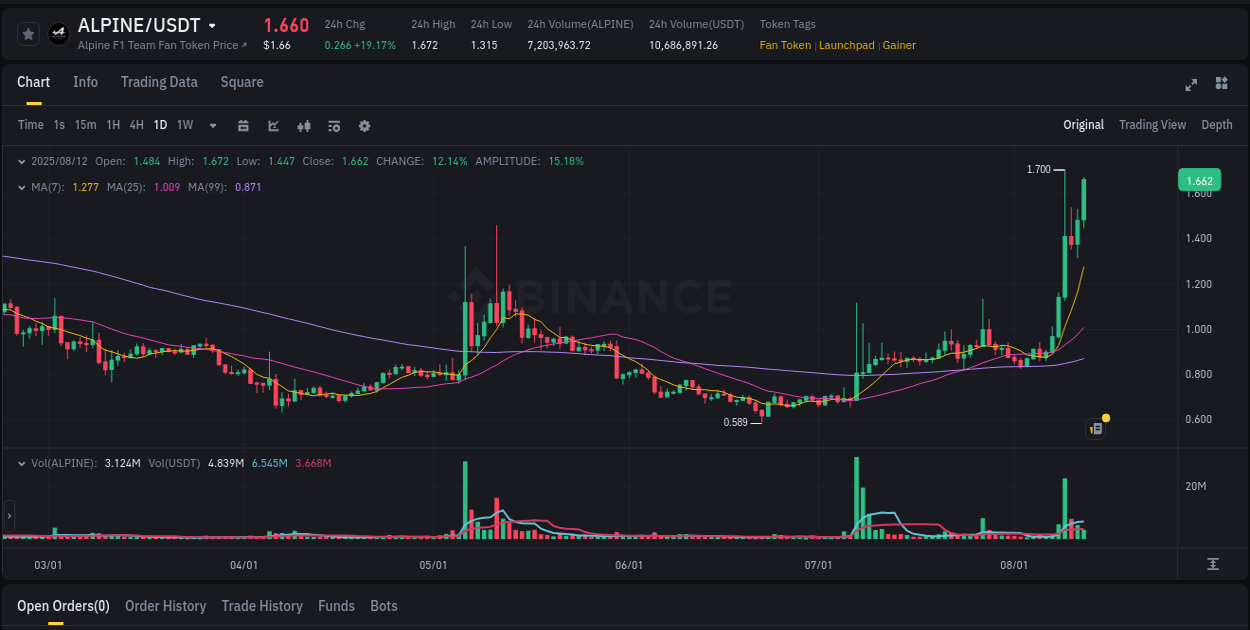Toggle the favorite star for ALPINE/USDT

tap(28, 33)
